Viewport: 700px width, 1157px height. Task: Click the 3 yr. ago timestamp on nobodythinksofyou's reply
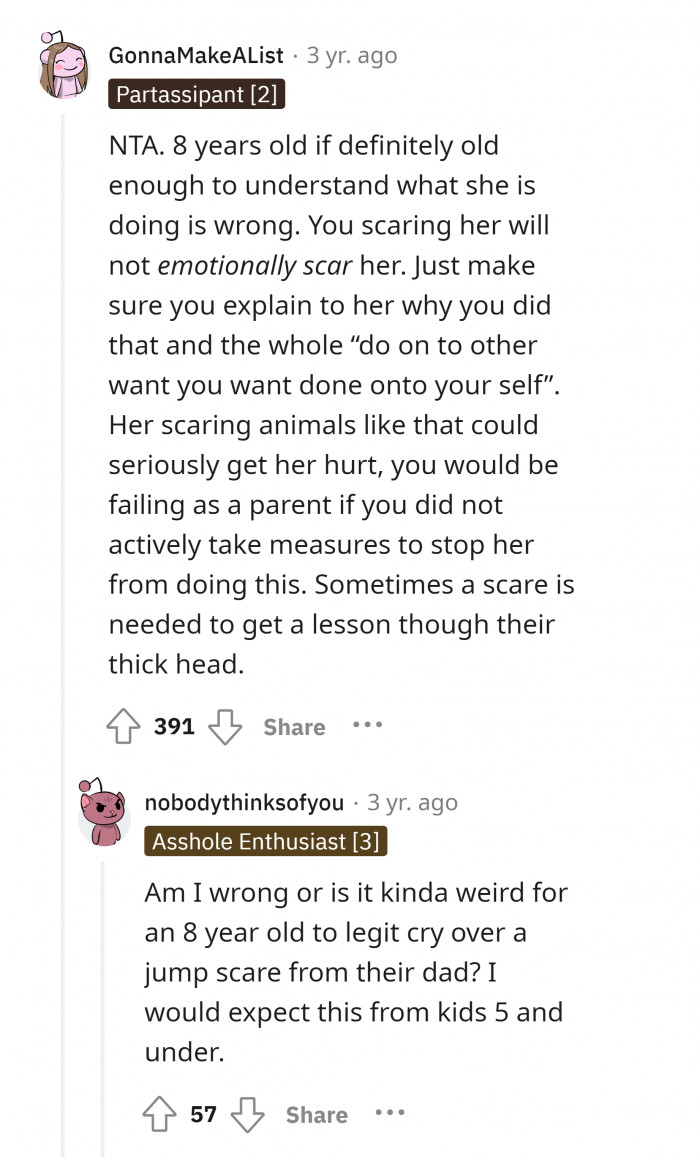(412, 802)
